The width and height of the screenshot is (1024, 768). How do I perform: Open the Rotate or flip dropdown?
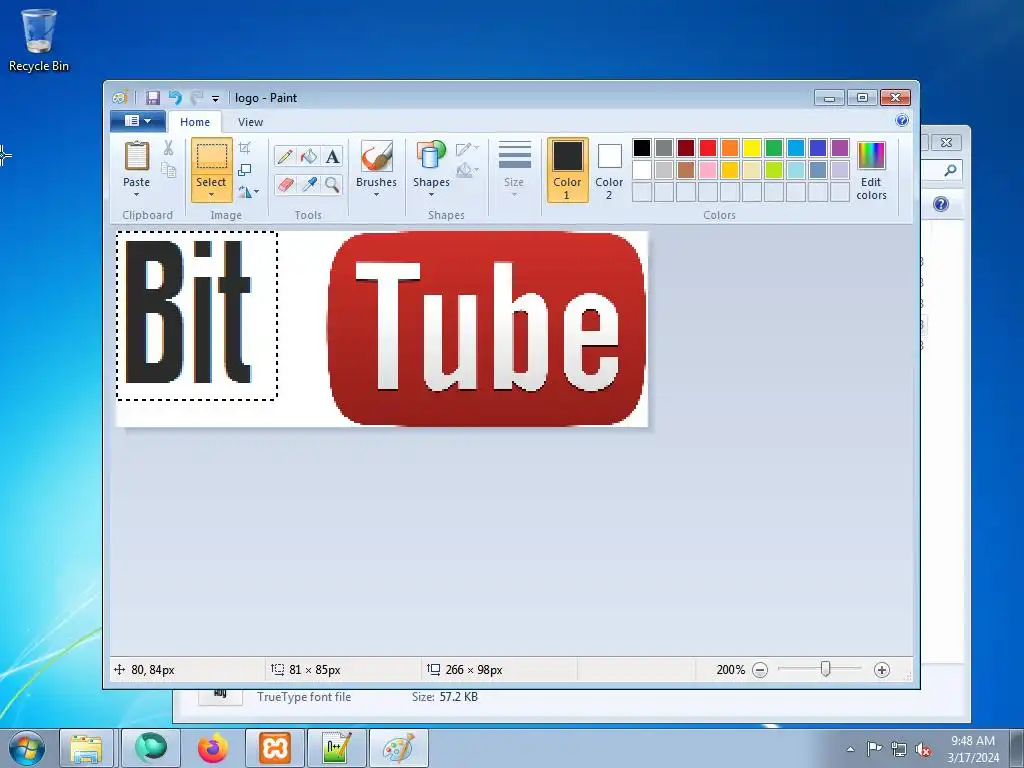[248, 192]
